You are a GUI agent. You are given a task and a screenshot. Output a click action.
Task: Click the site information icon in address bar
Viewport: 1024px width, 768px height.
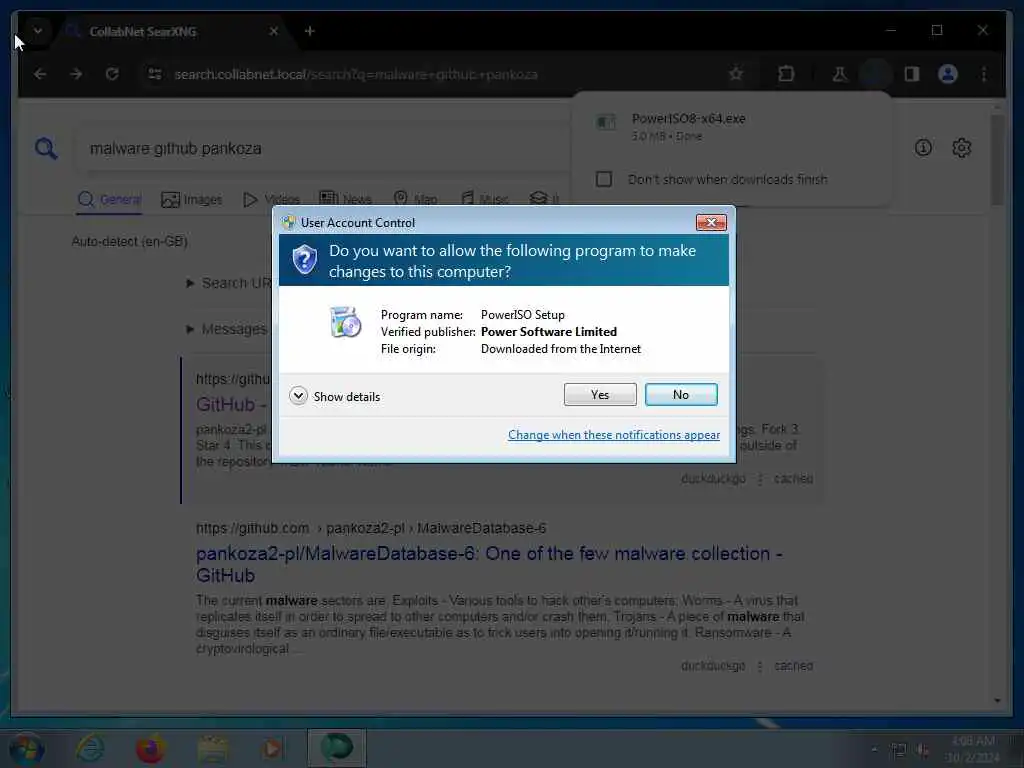click(x=155, y=74)
